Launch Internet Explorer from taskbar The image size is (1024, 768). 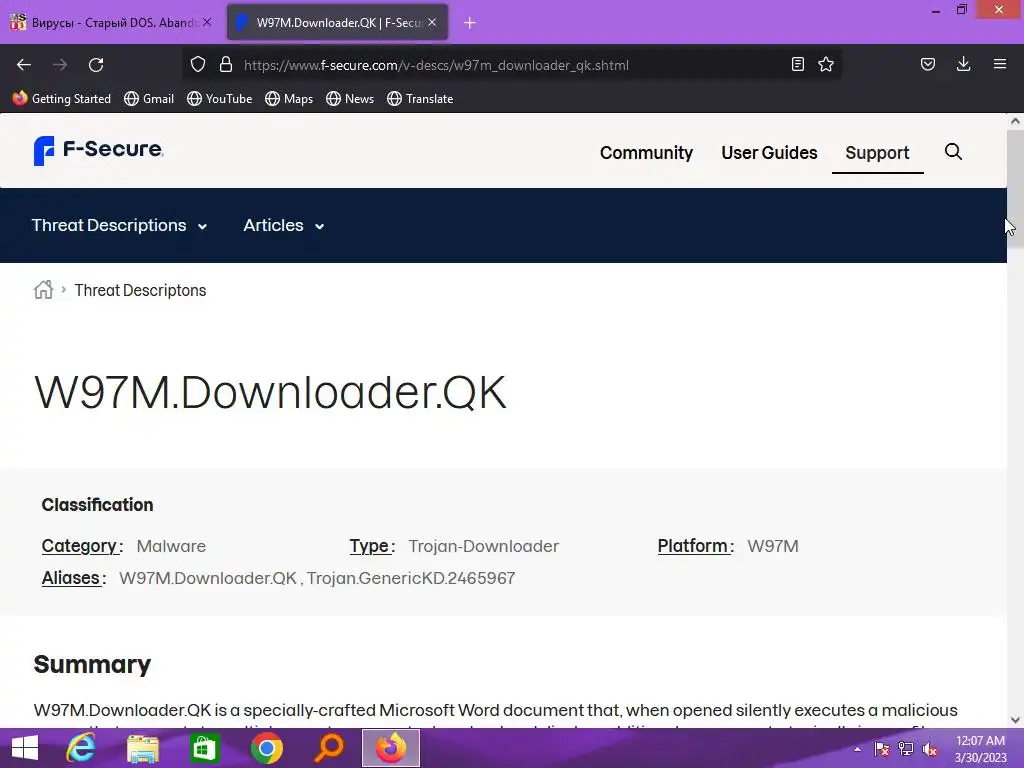tap(81, 748)
